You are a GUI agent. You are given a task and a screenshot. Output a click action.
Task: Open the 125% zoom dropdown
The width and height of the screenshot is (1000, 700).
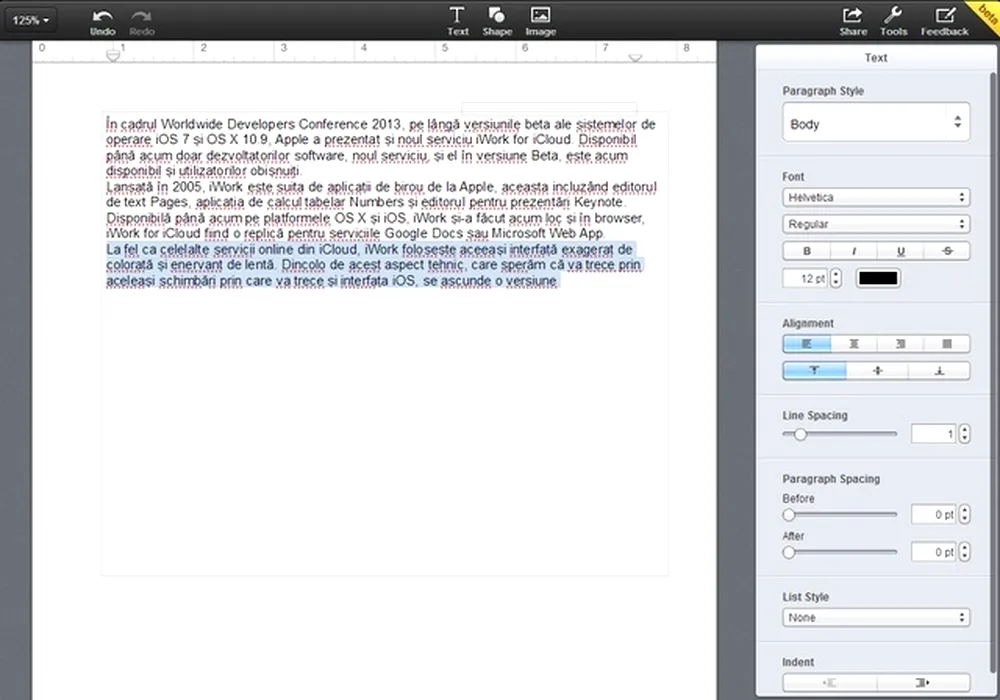pos(30,20)
